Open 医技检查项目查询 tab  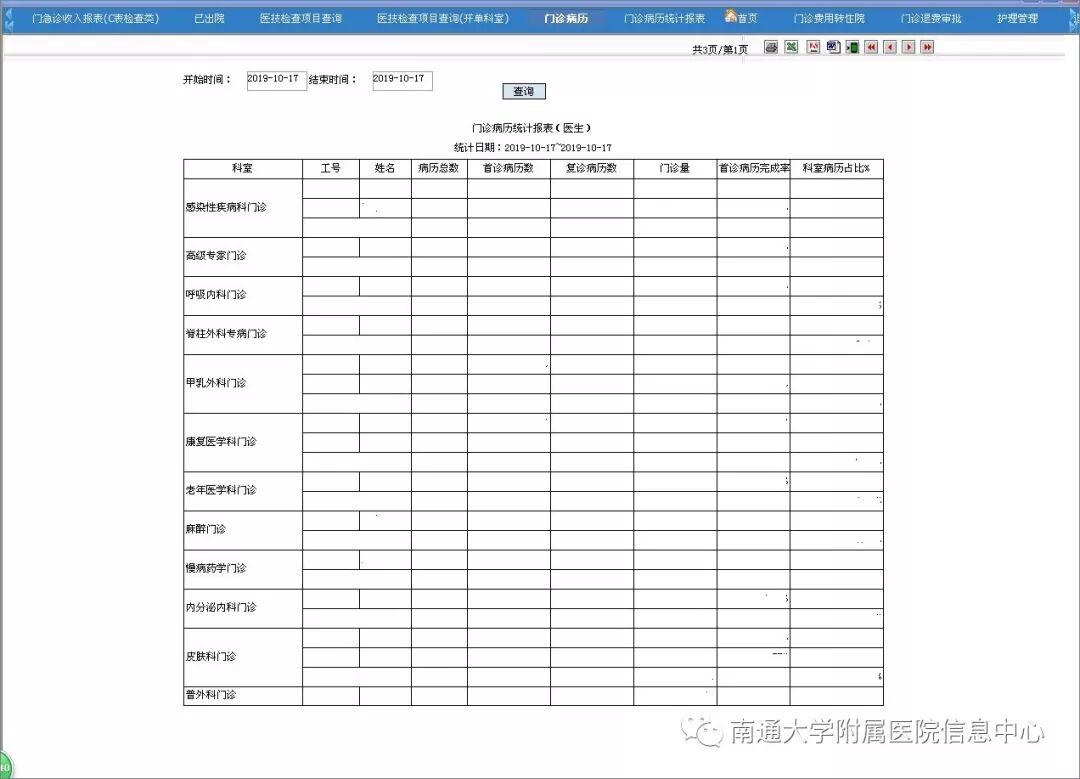pos(301,19)
